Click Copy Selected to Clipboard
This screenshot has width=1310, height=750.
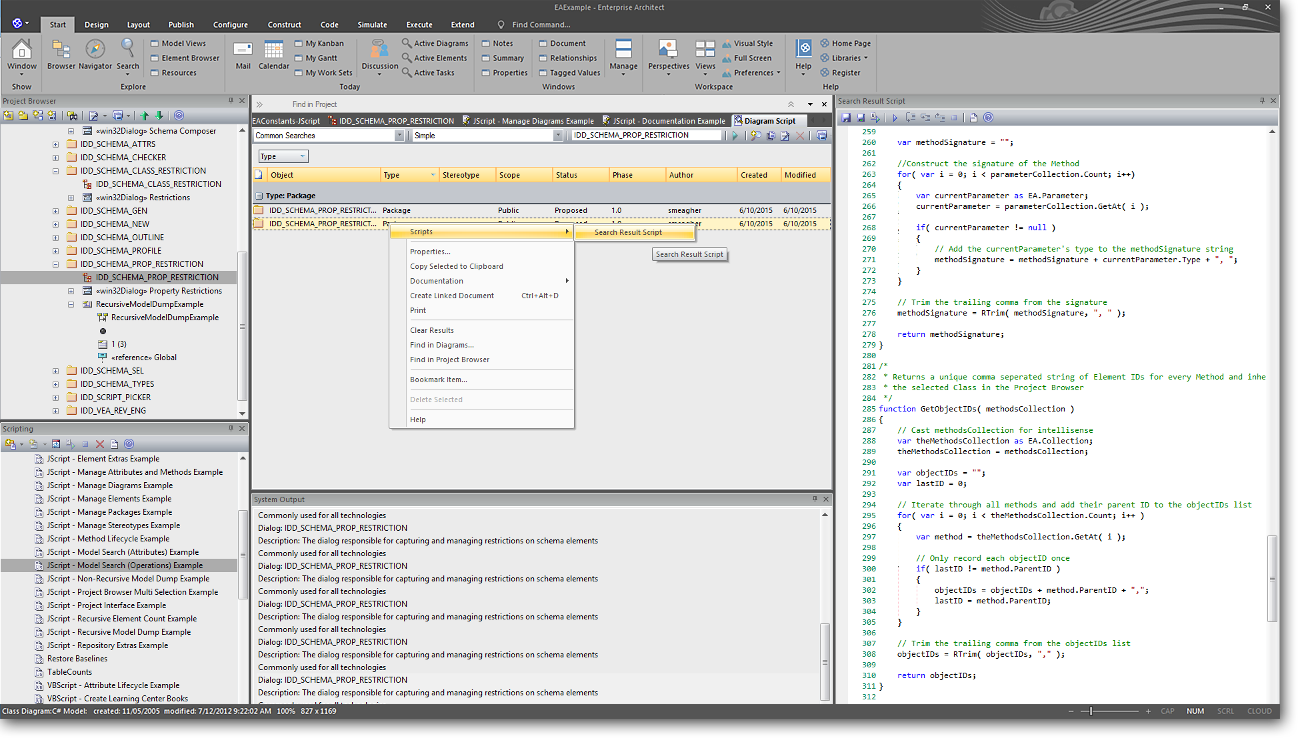coord(456,266)
